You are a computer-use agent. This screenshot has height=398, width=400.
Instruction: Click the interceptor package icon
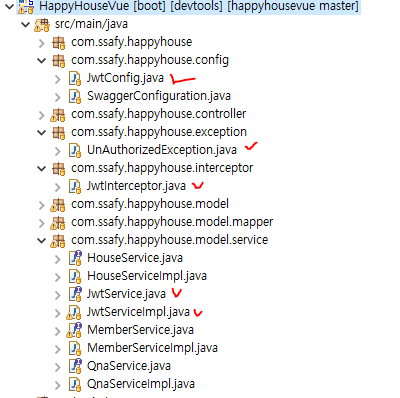[x=59, y=169]
